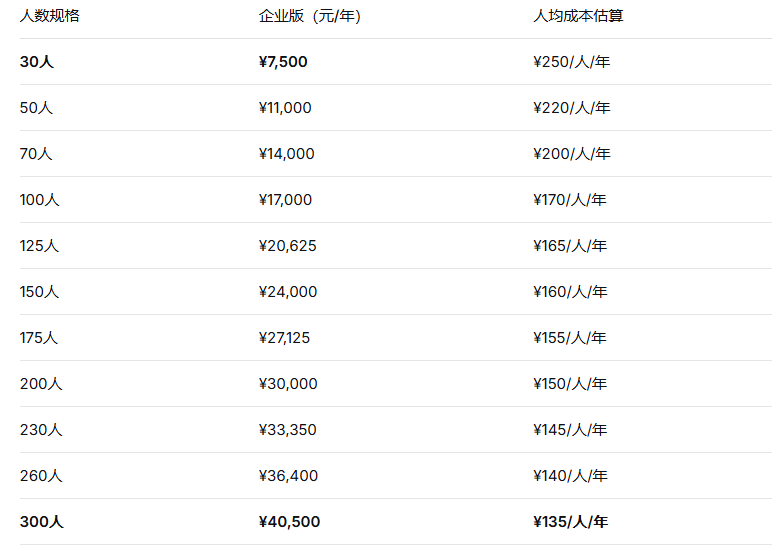Click the 企业版 (元/年) column header

(x=310, y=16)
